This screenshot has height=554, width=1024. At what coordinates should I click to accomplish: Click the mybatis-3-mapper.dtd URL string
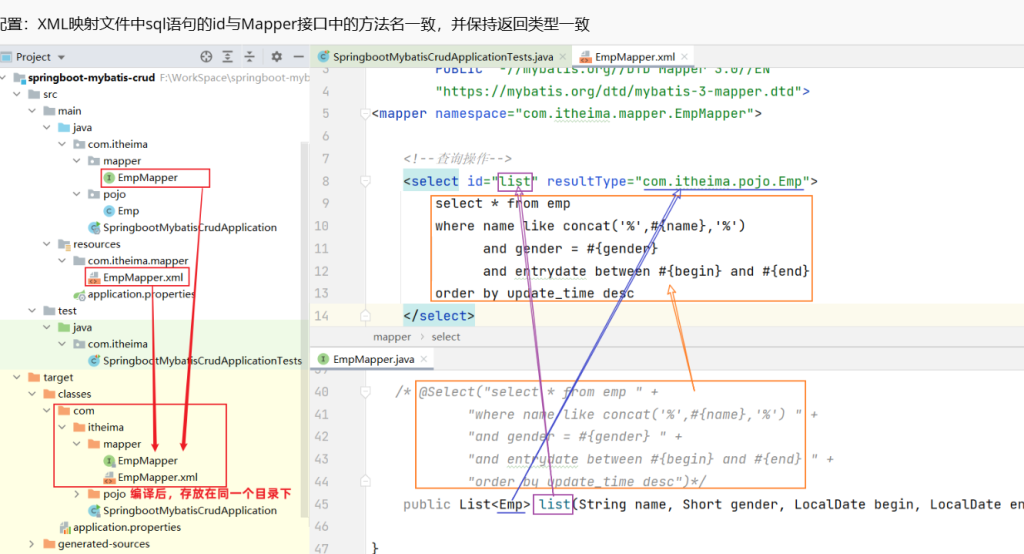[619, 91]
